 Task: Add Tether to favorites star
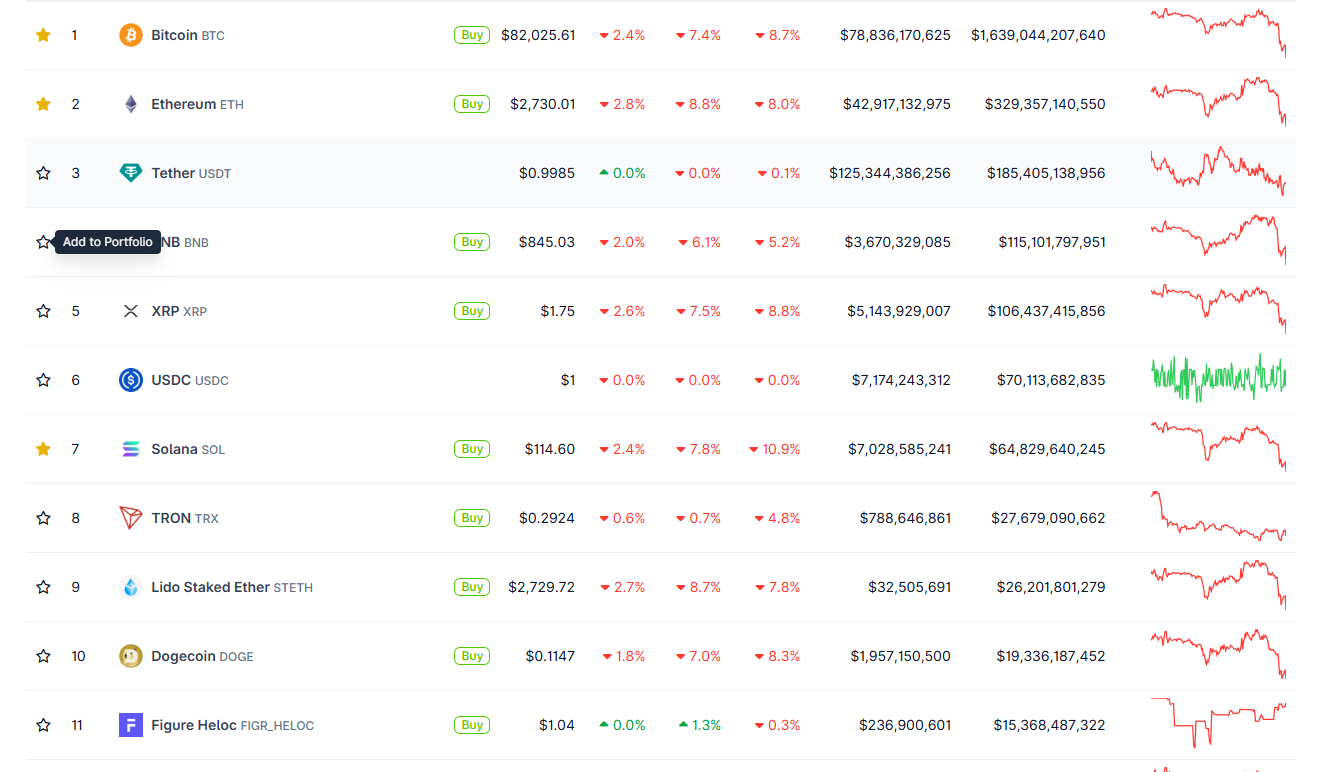pos(43,172)
